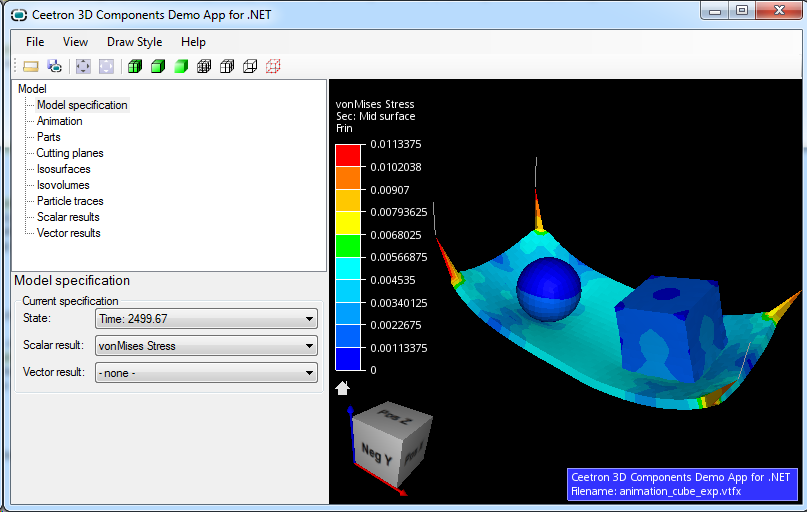The image size is (807, 512).
Task: Select Isosurfaces in the model tree
Action: [63, 169]
